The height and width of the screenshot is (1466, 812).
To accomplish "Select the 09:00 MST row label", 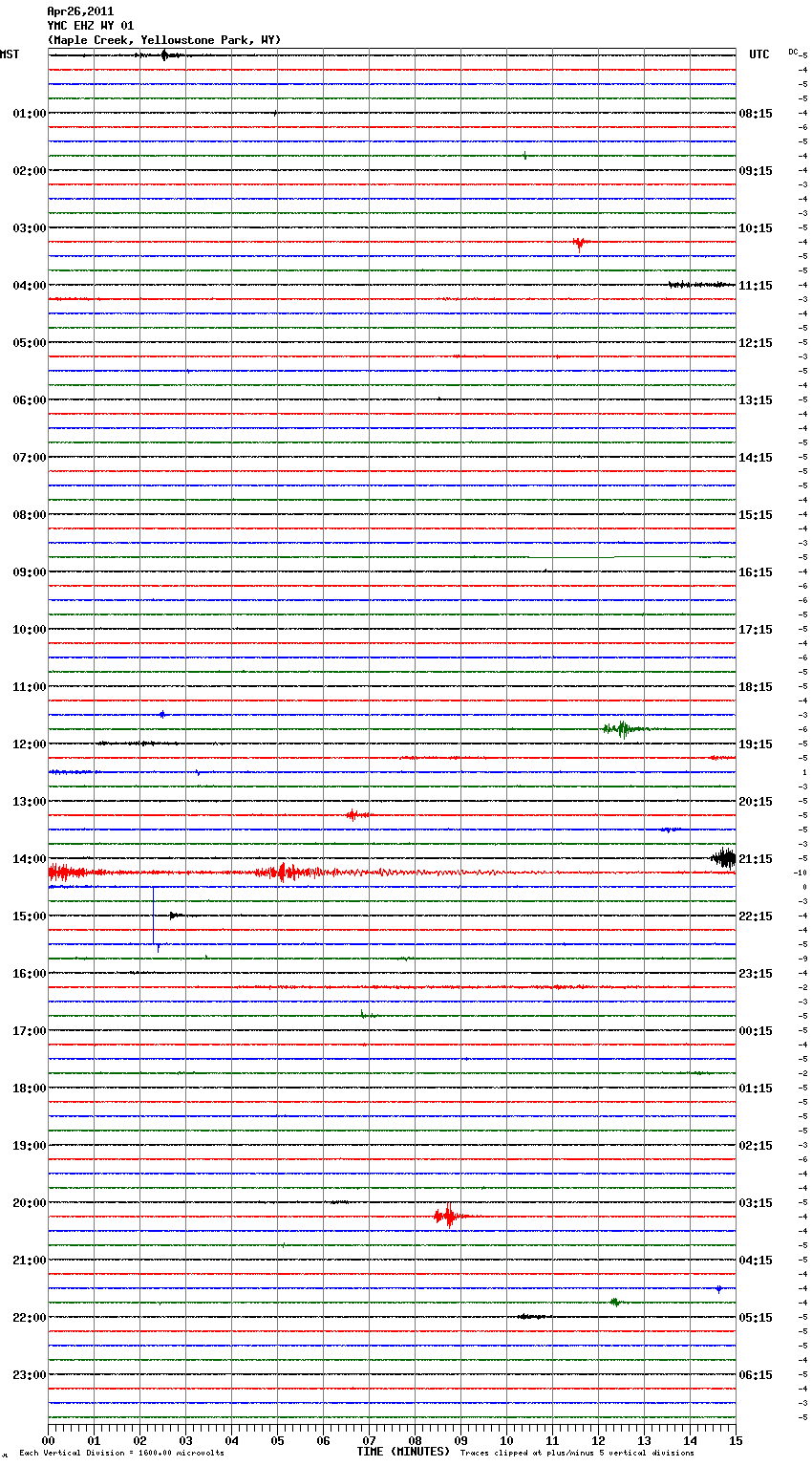I will click(x=30, y=572).
